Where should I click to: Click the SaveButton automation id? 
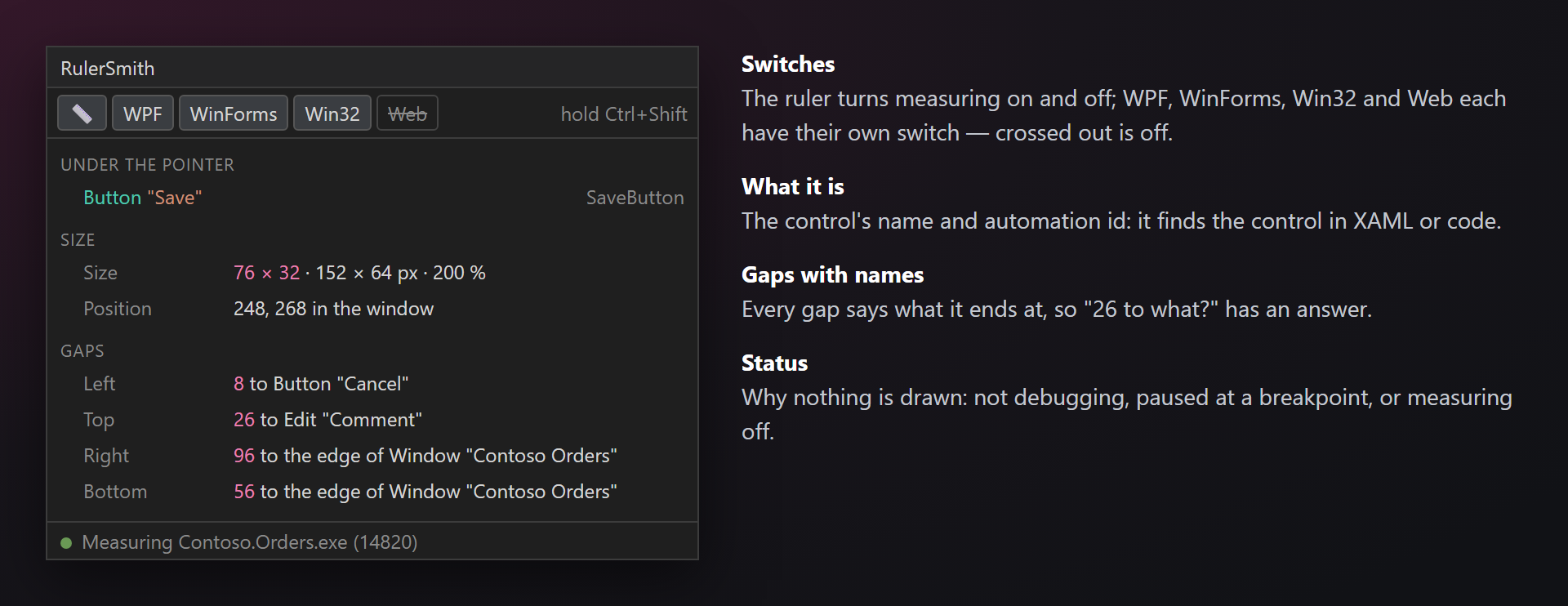tap(635, 198)
